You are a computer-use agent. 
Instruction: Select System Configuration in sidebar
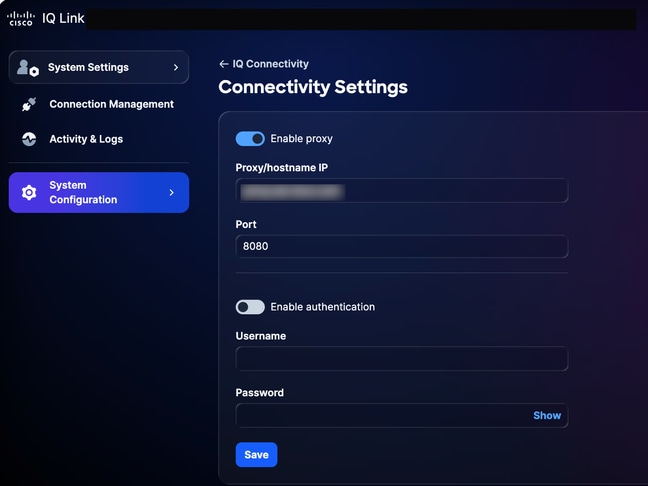pos(99,193)
